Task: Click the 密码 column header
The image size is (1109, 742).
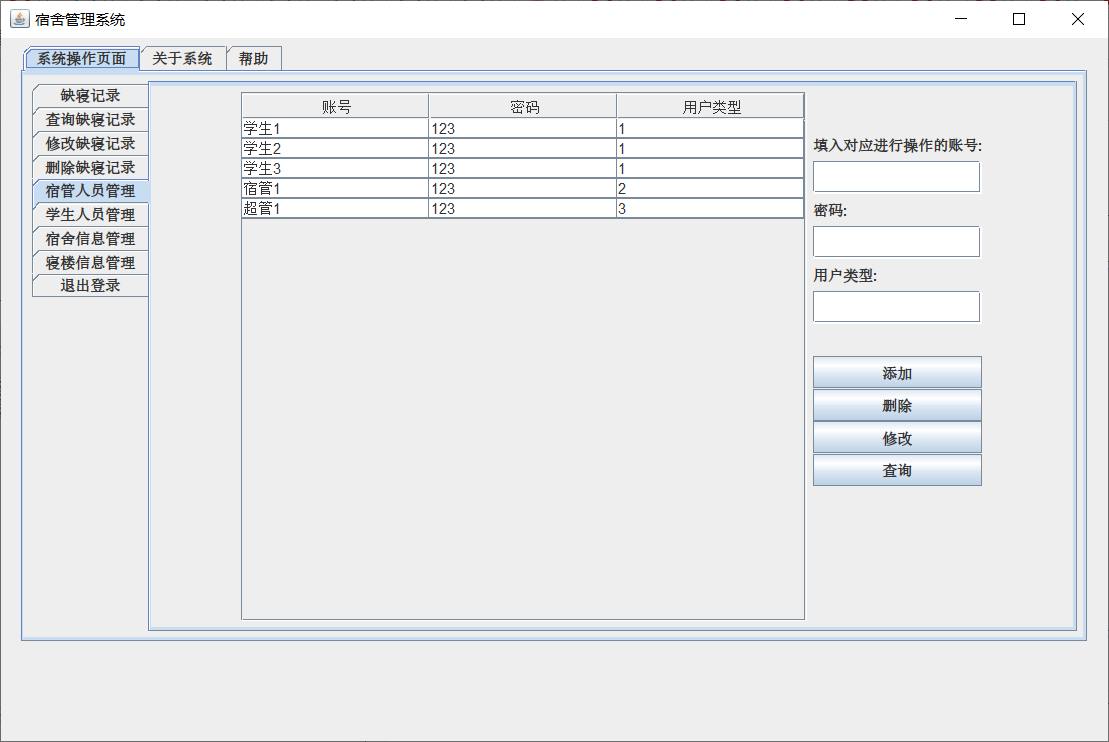Action: coord(521,104)
